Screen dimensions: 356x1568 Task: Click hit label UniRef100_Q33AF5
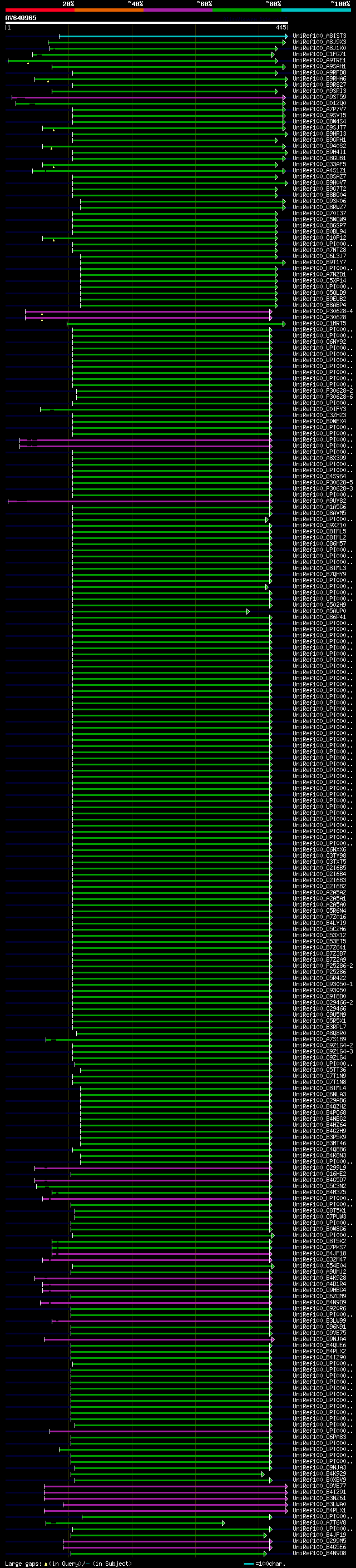point(319,164)
